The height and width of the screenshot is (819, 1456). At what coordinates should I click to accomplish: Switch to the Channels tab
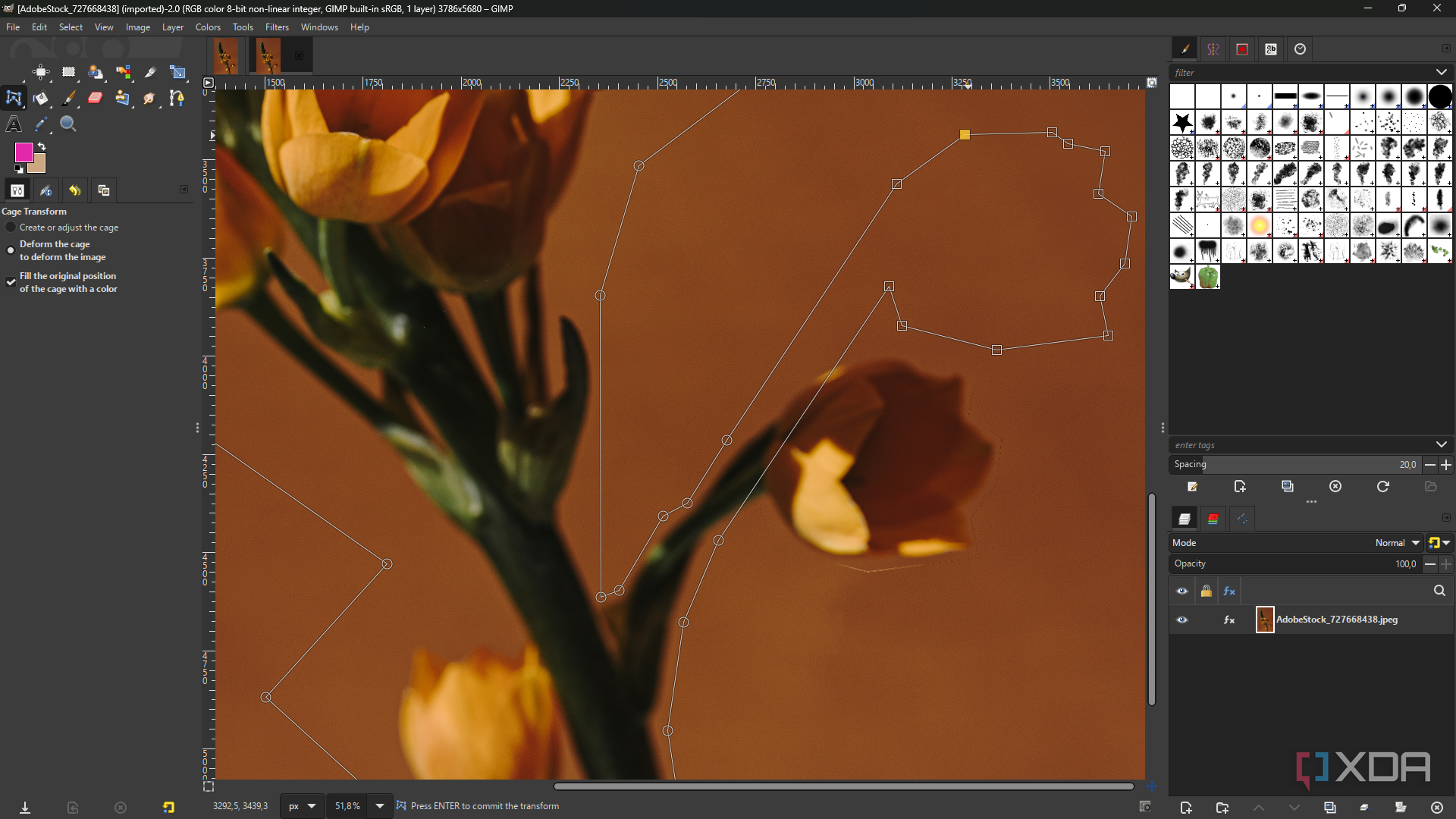pyautogui.click(x=1213, y=519)
